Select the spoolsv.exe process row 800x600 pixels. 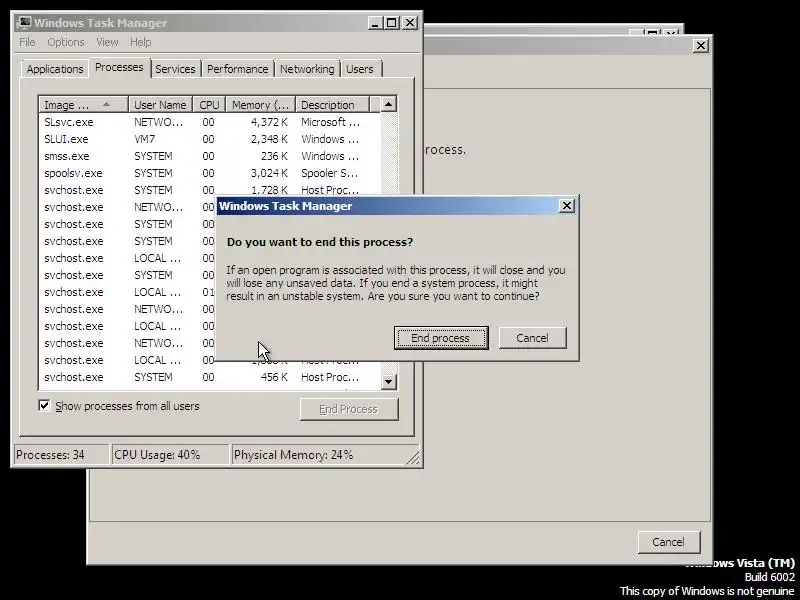tap(209, 173)
